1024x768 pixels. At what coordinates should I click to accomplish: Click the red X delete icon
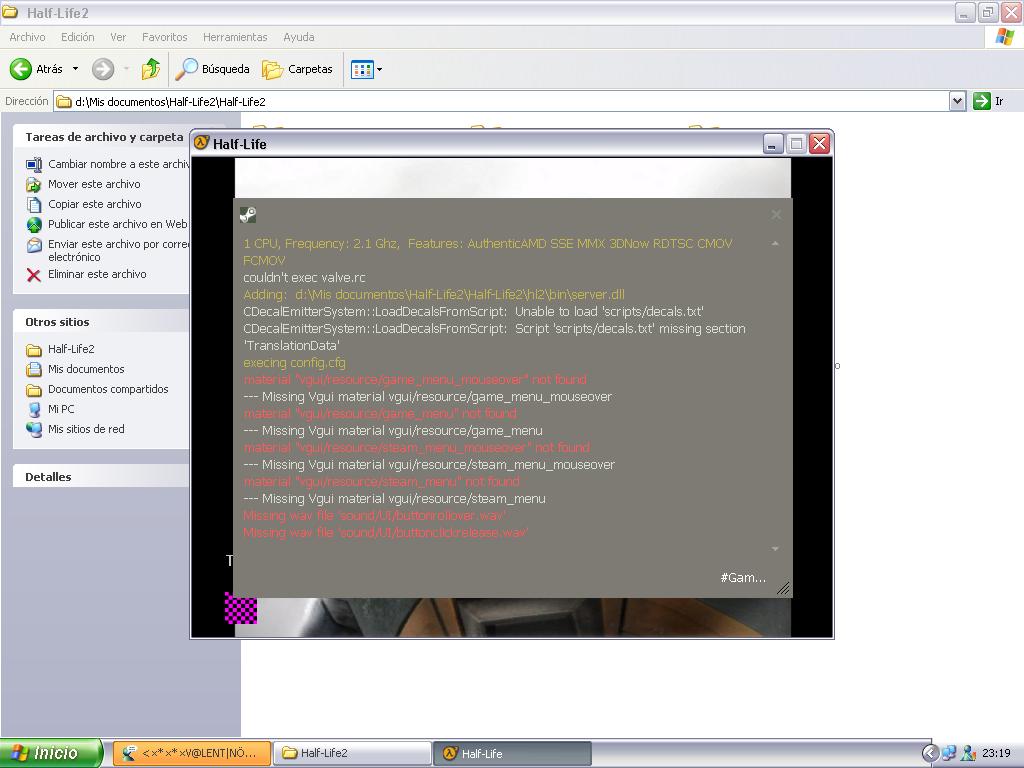click(x=34, y=275)
